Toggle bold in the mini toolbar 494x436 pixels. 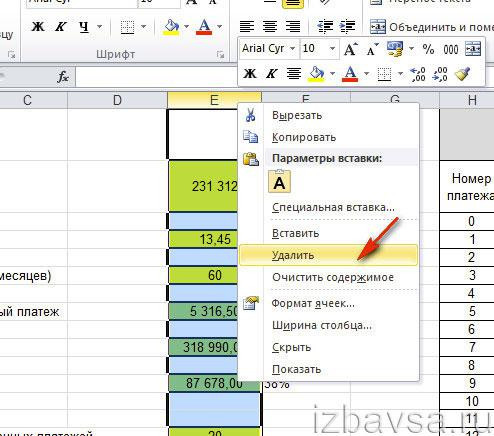point(250,74)
